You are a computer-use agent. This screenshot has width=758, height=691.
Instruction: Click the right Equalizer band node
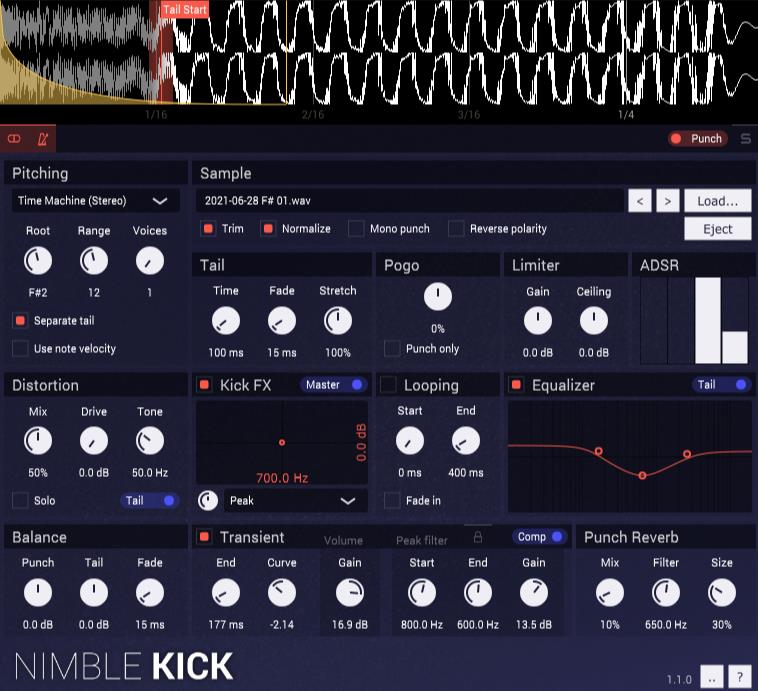(x=687, y=454)
